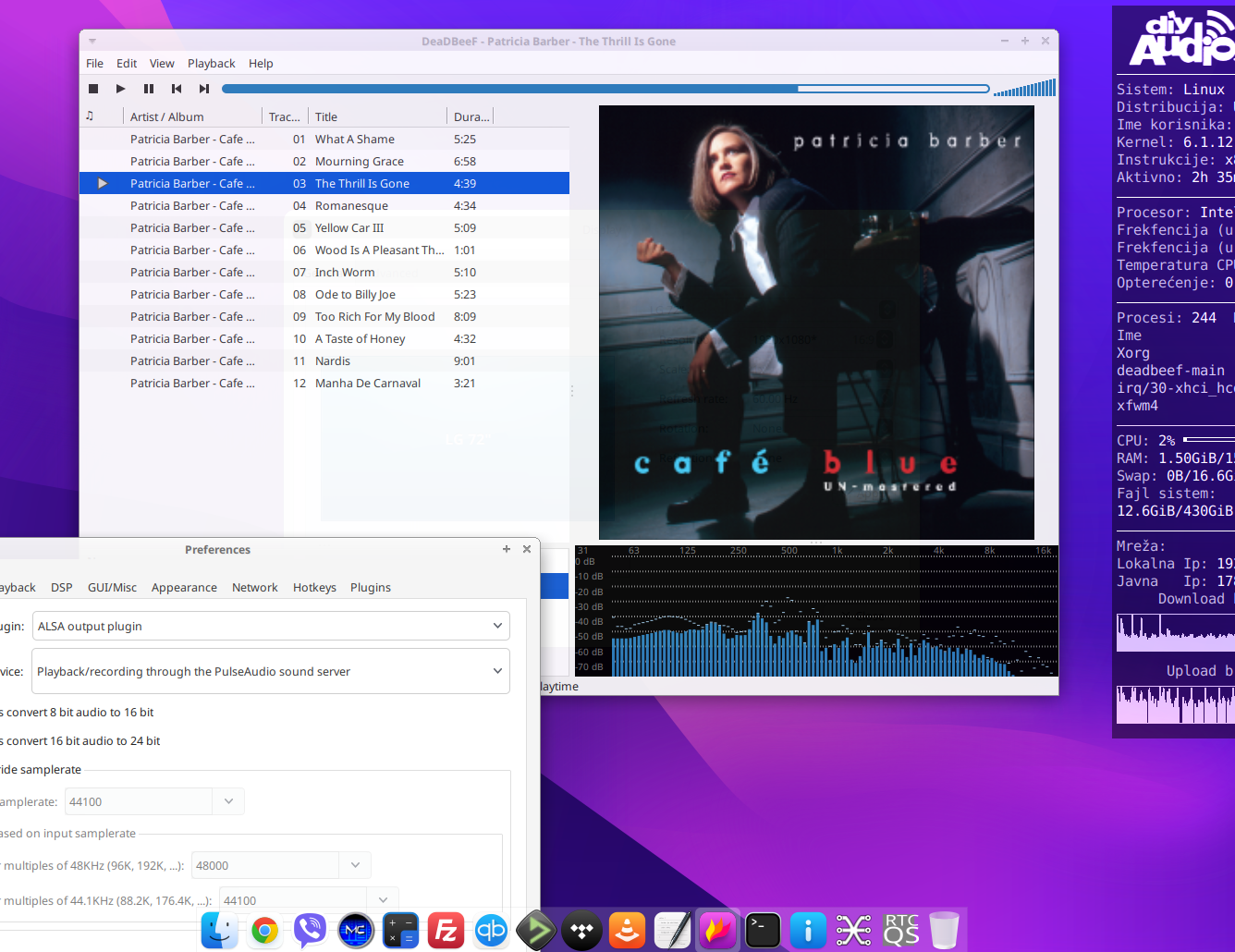The width and height of the screenshot is (1235, 952).
Task: Click the Cafe Blue album cover art
Action: click(816, 323)
